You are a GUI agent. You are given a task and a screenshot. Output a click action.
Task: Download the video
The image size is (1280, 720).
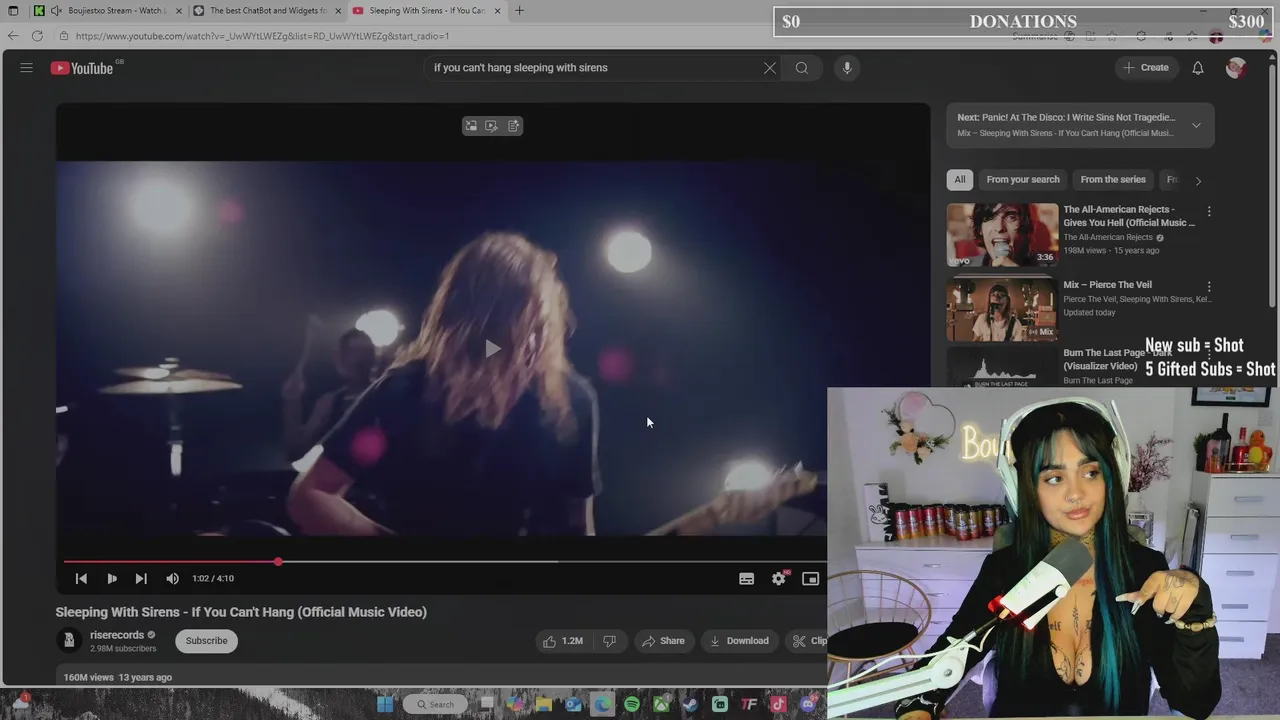click(x=740, y=641)
